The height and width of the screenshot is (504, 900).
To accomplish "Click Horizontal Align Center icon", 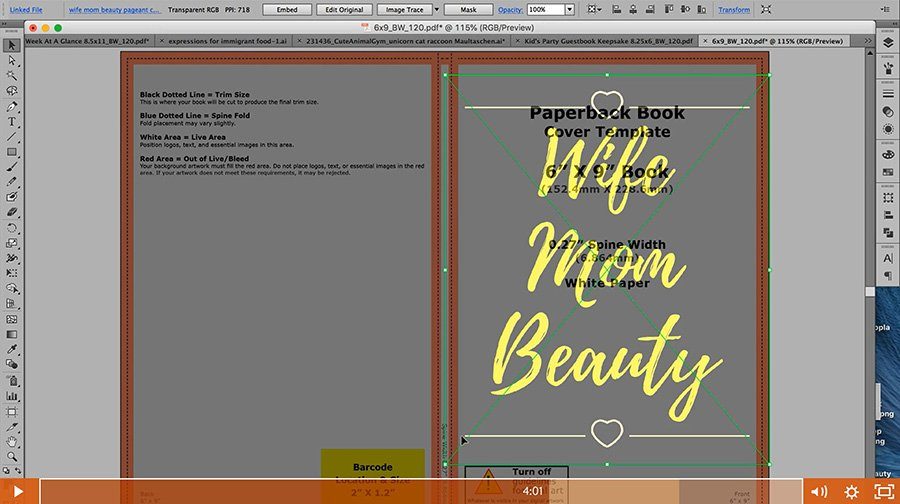I will pyautogui.click(x=633, y=10).
